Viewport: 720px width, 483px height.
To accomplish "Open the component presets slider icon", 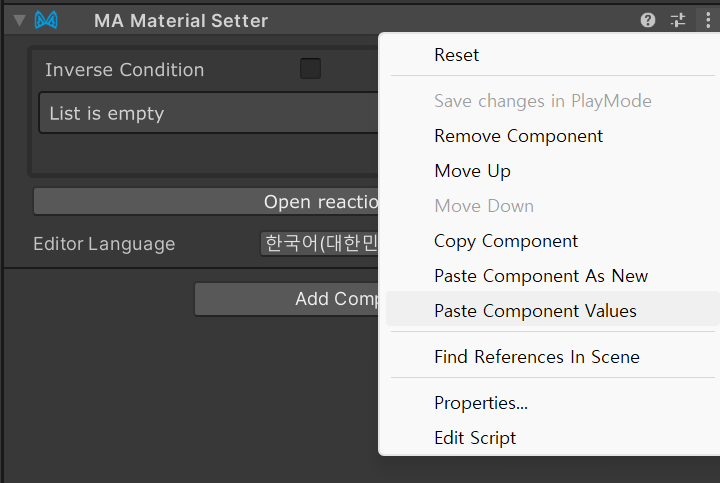I will click(678, 20).
